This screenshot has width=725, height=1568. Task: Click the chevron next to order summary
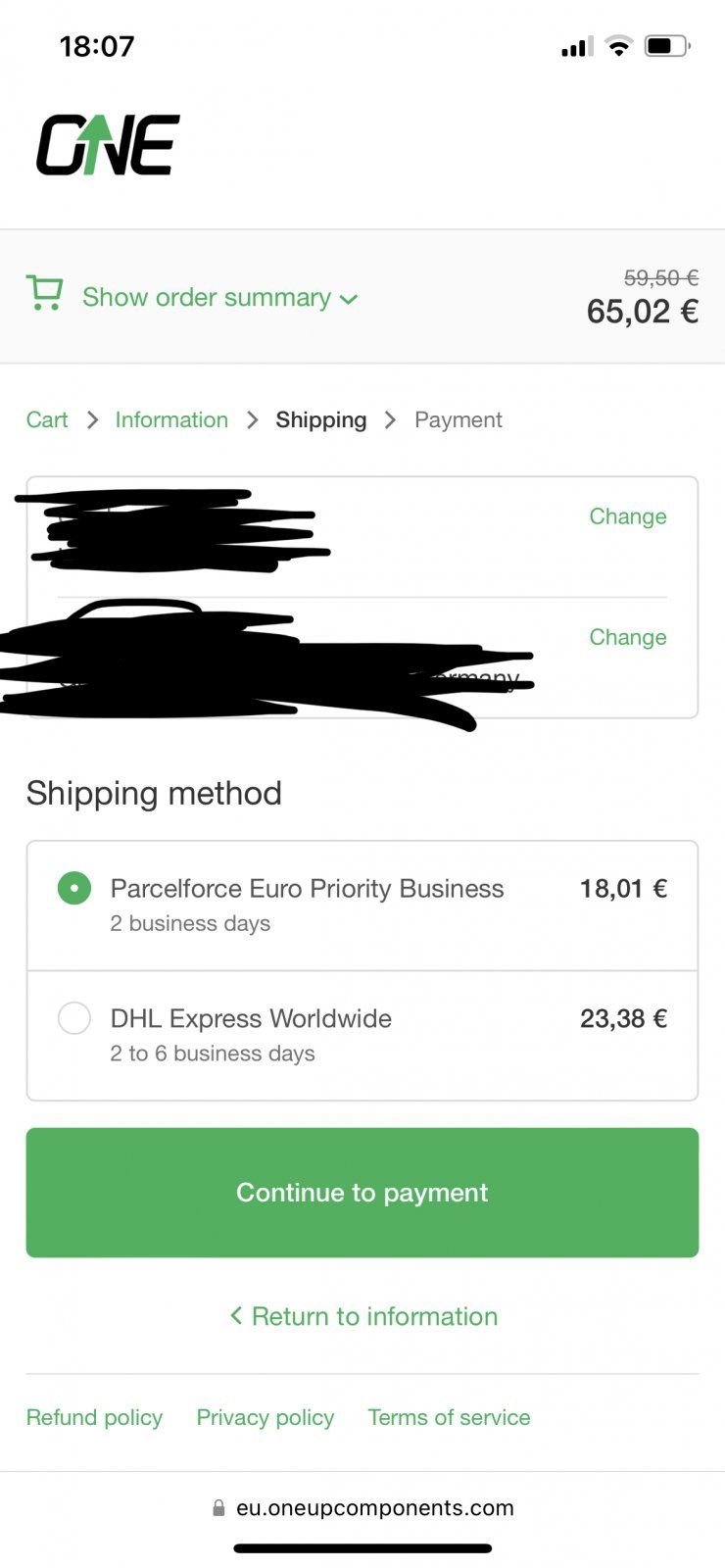pos(349,299)
